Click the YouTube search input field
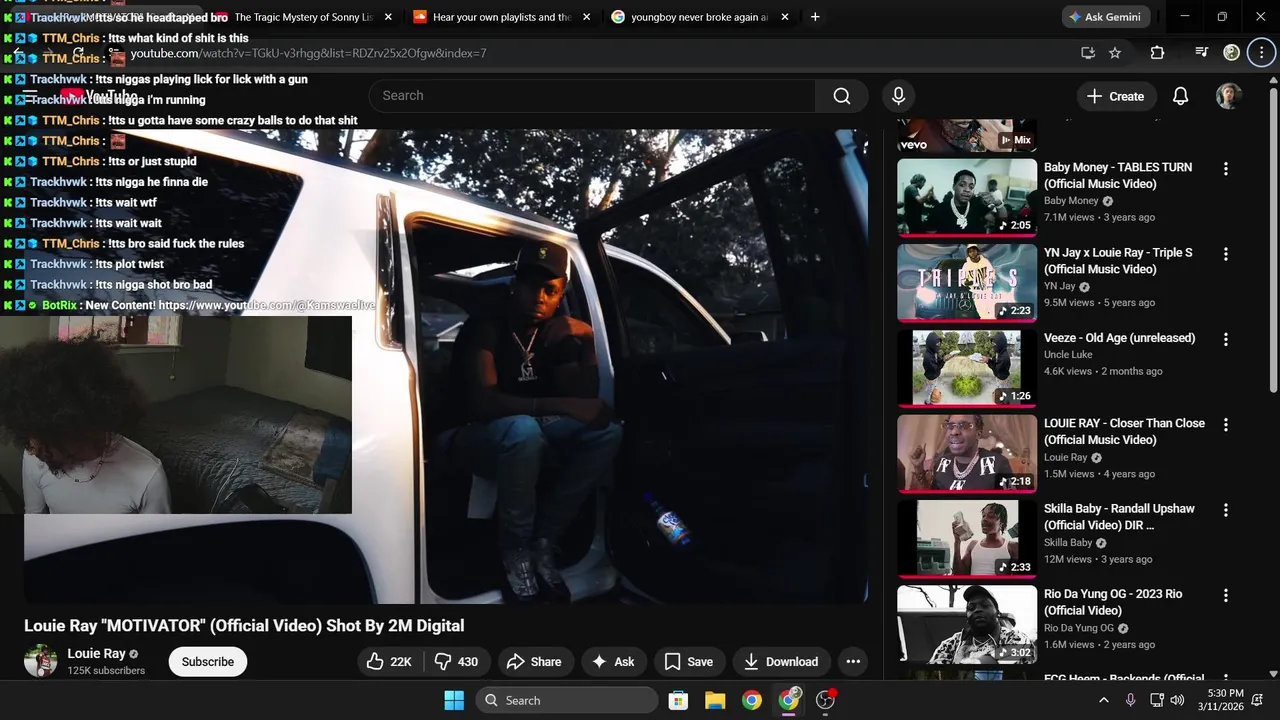This screenshot has width=1280, height=720. 592,96
